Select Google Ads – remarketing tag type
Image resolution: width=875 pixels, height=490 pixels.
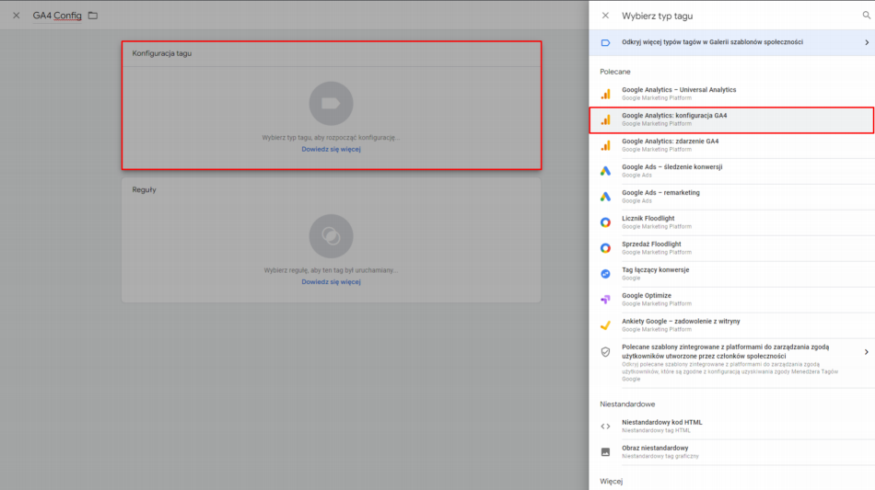pos(660,196)
